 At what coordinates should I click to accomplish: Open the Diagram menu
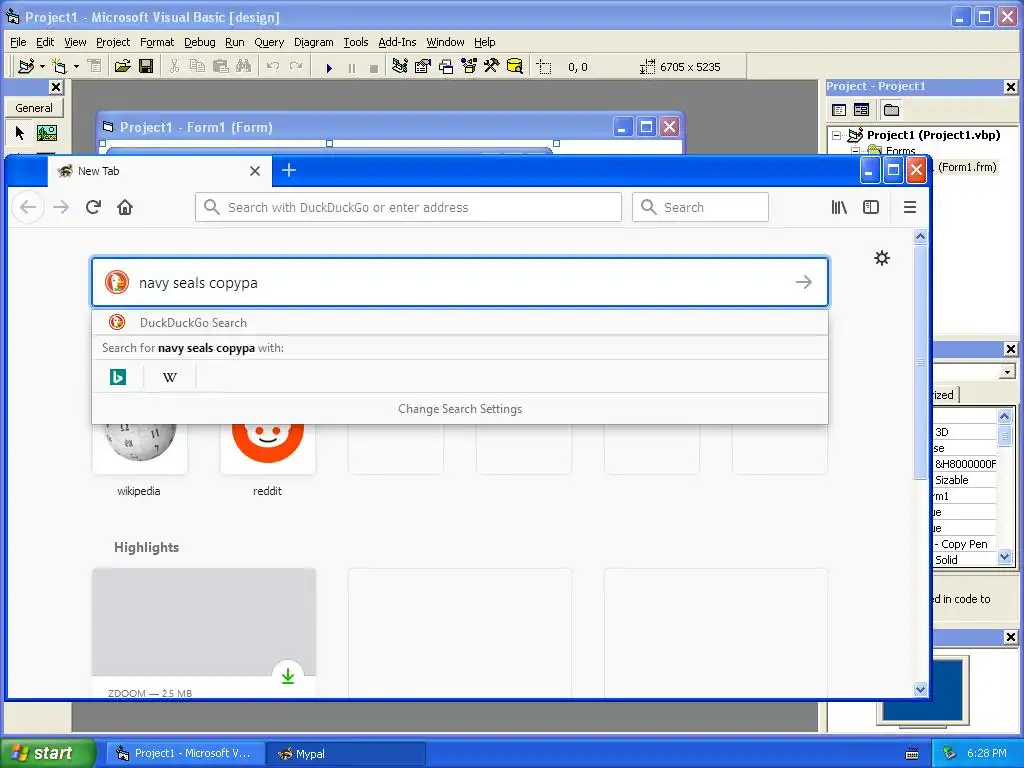point(313,42)
